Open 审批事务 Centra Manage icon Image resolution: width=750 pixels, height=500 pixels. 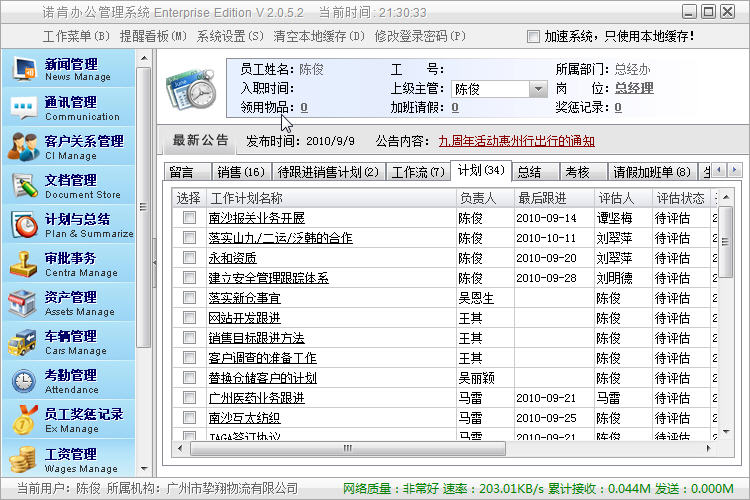tap(24, 264)
